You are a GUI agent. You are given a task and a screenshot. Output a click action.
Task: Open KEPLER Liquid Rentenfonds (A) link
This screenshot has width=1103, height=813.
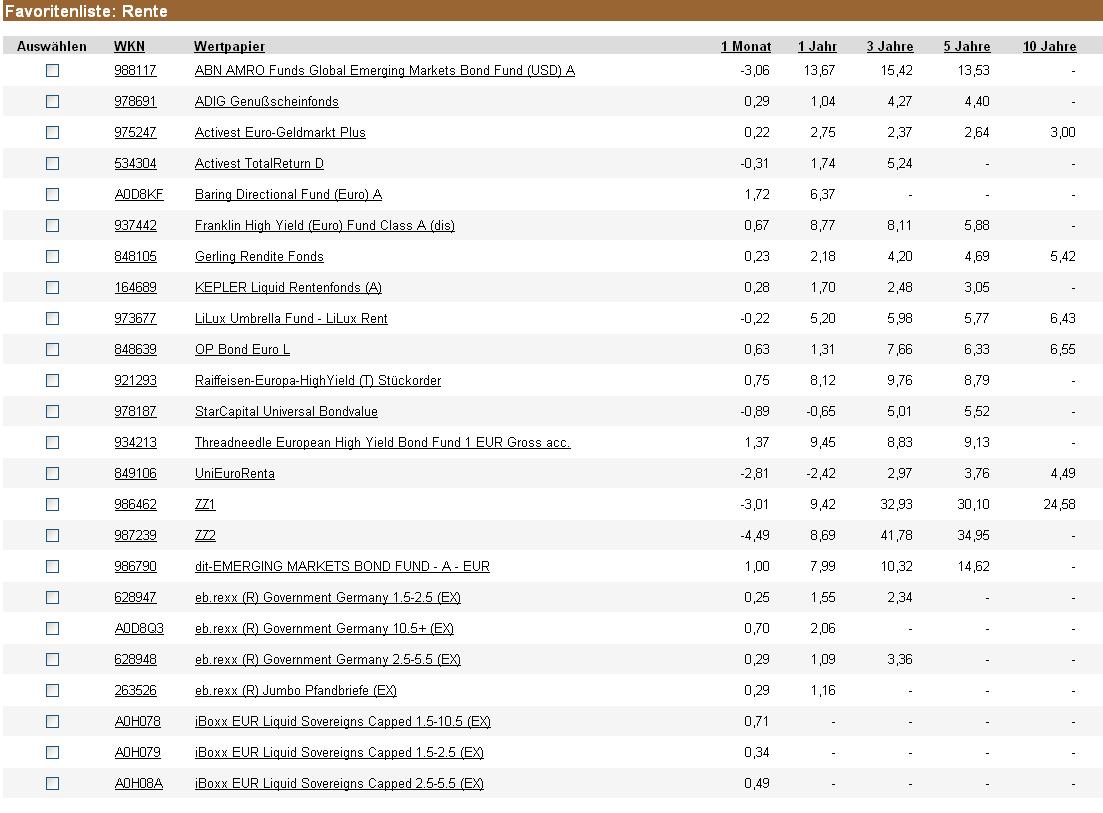(288, 287)
